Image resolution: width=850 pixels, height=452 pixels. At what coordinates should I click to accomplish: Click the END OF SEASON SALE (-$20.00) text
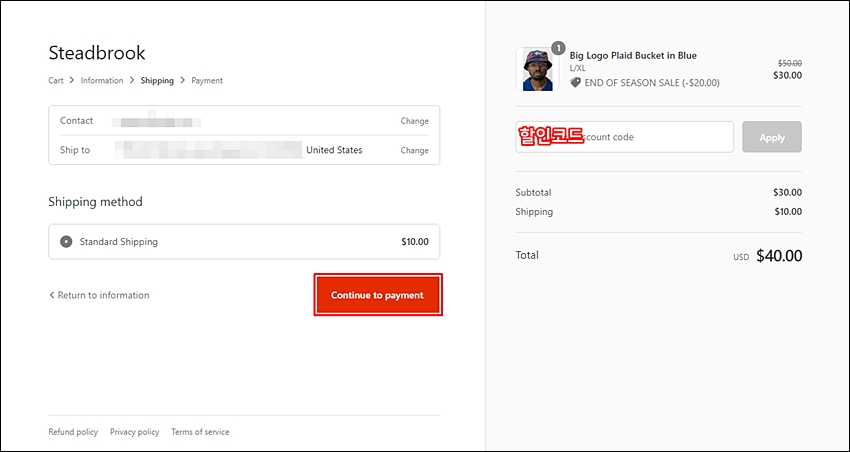coord(652,83)
